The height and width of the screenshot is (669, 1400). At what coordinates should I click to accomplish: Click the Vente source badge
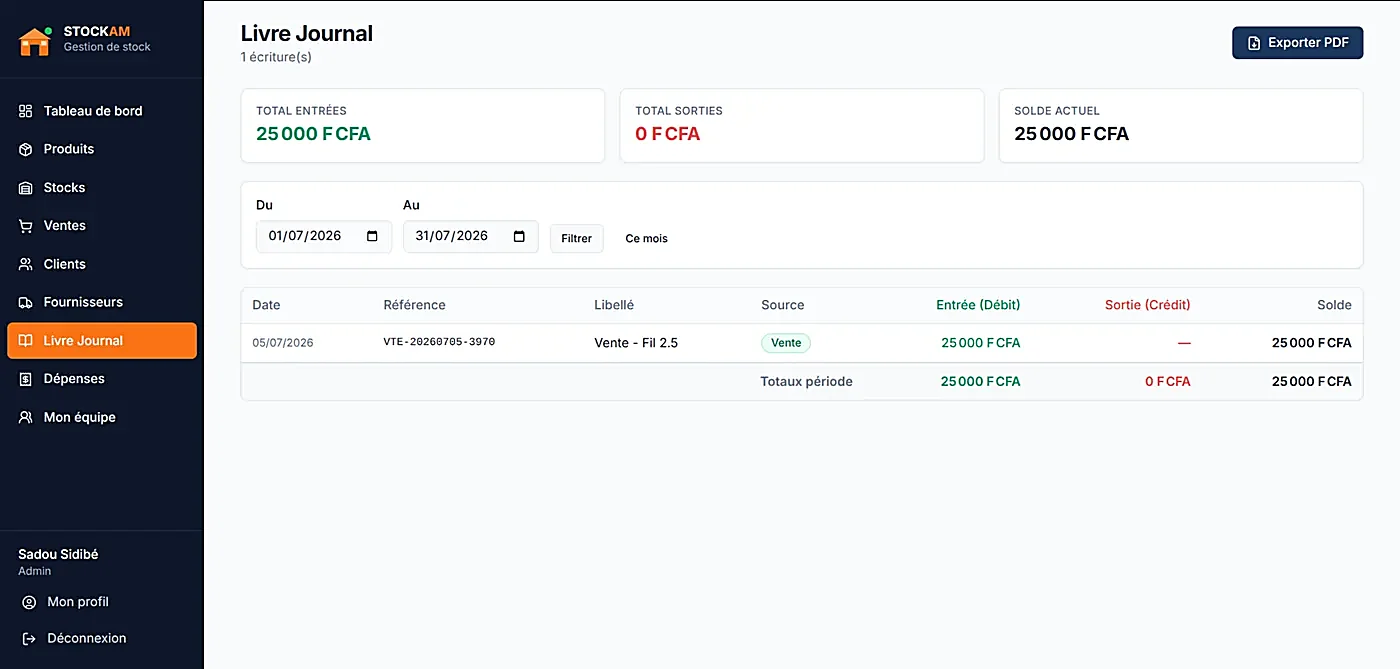pyautogui.click(x=786, y=343)
